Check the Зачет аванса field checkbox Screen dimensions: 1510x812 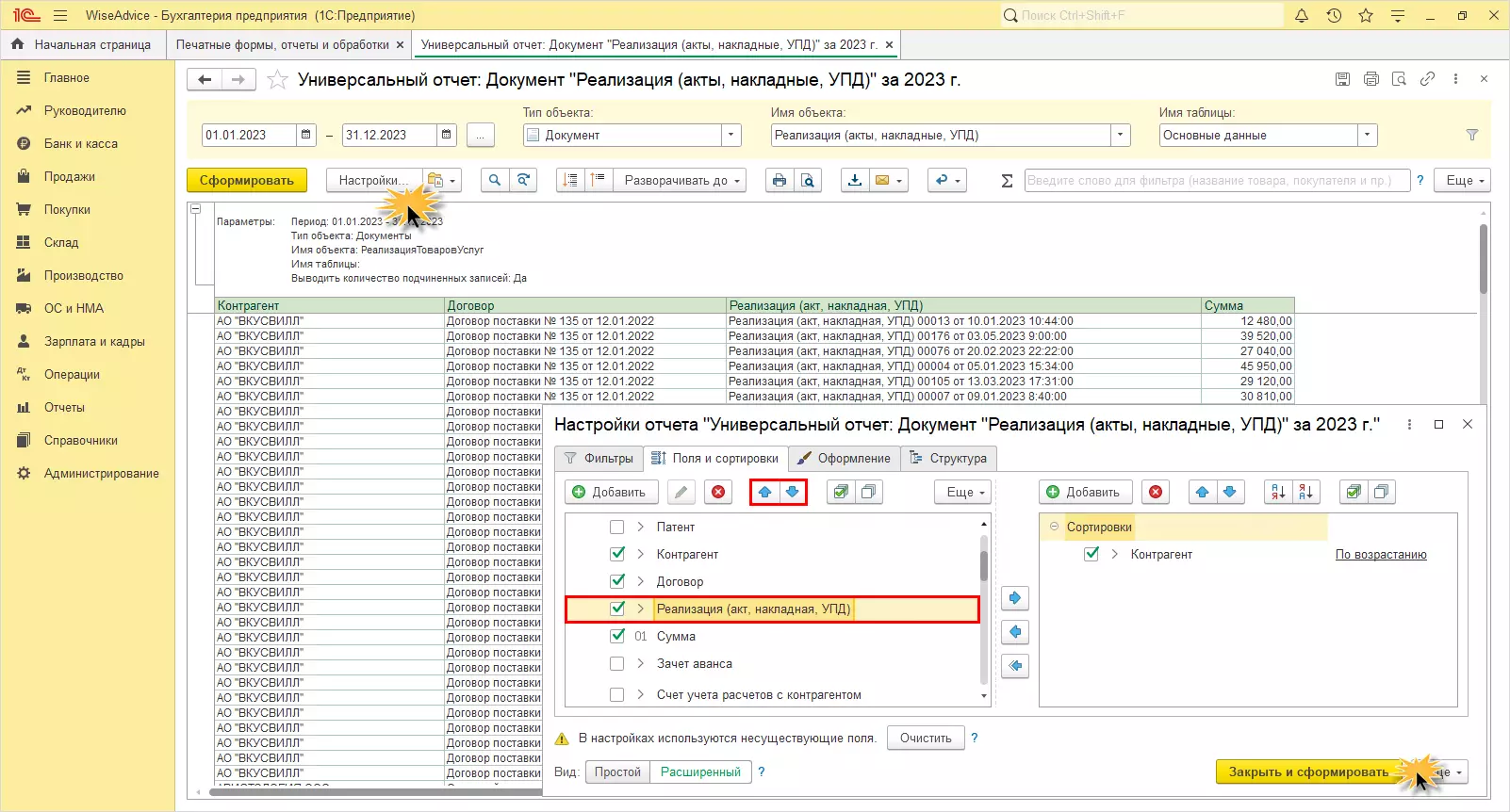[x=617, y=664]
